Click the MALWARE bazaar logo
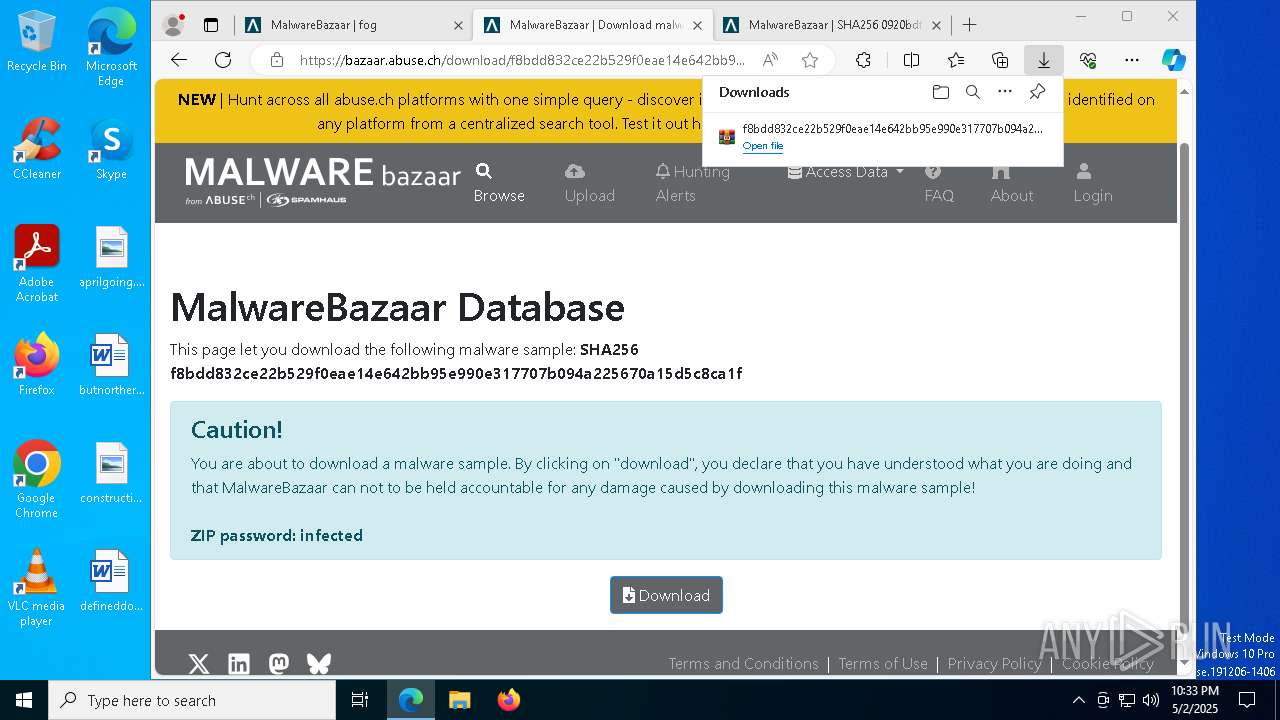This screenshot has width=1280, height=720. pyautogui.click(x=322, y=183)
